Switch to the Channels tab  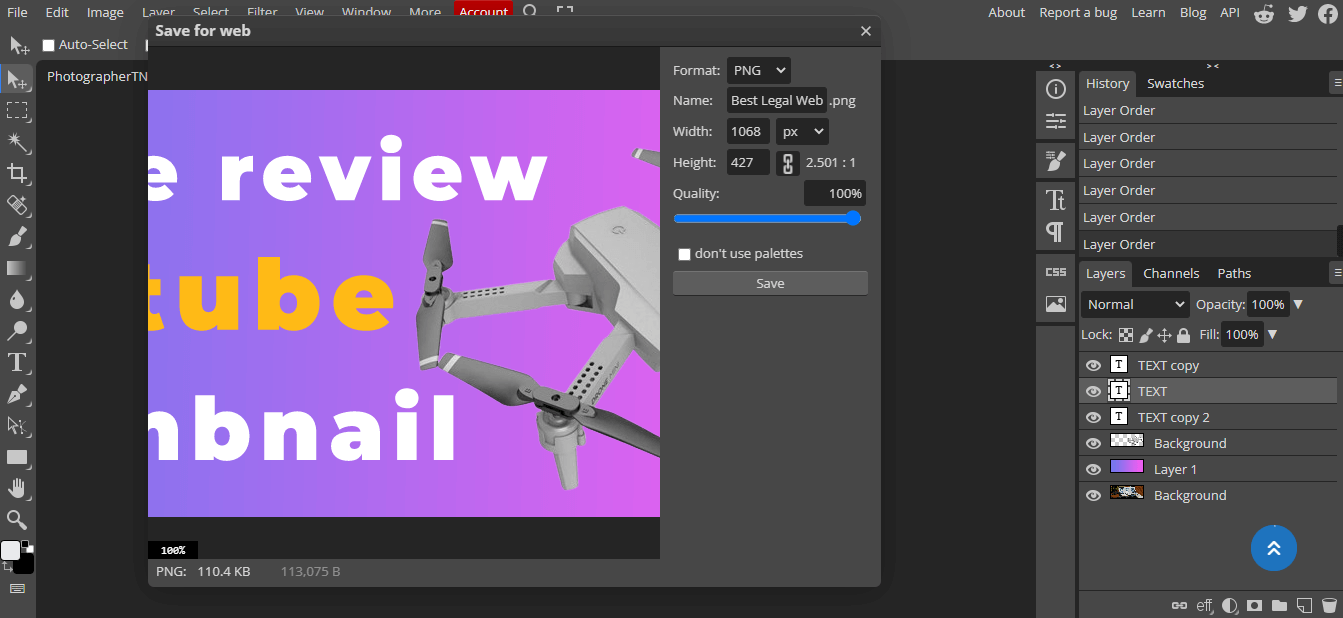coord(1171,273)
